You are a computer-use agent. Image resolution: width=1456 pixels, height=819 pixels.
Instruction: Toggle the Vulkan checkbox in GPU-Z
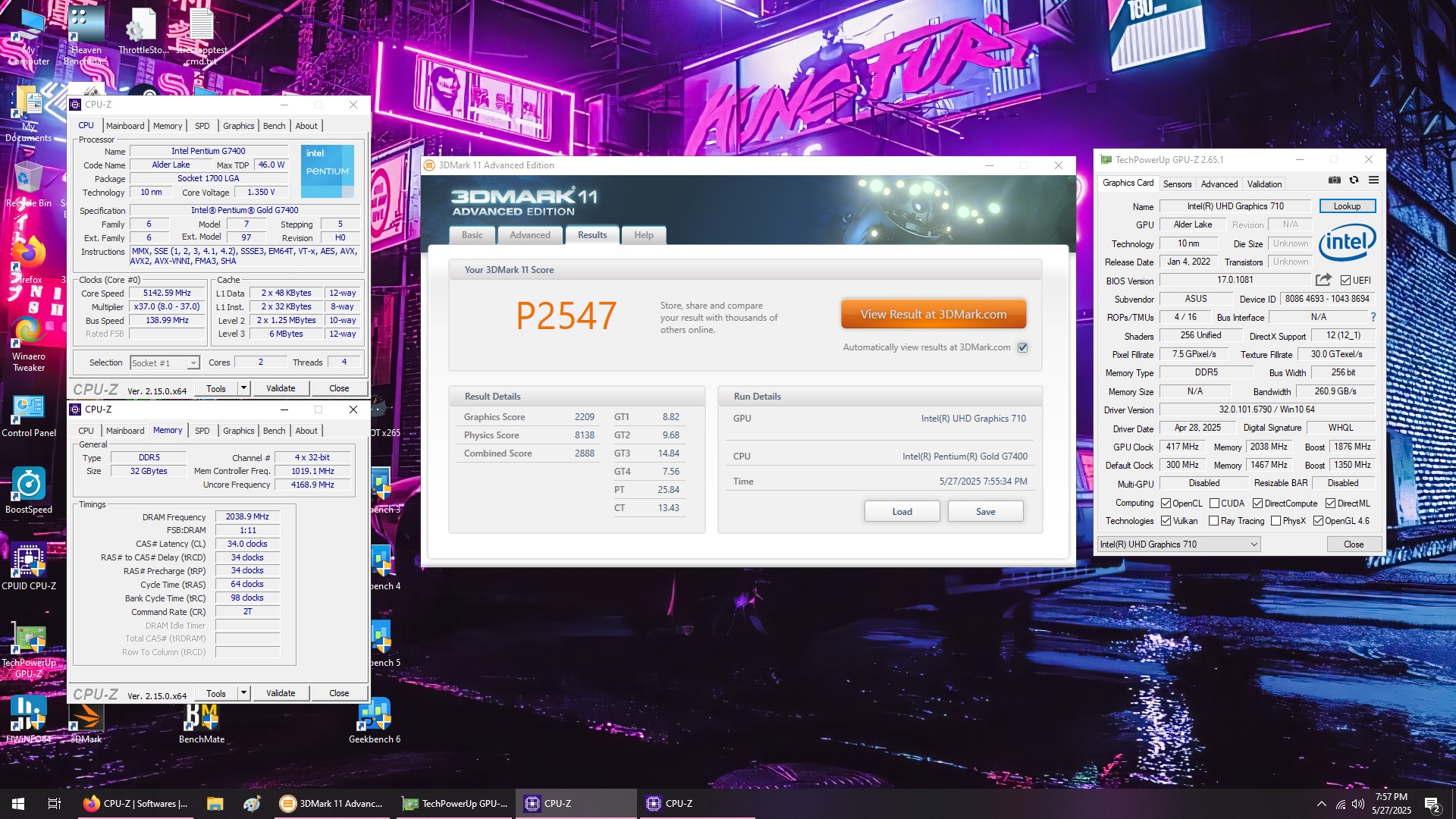point(1166,521)
